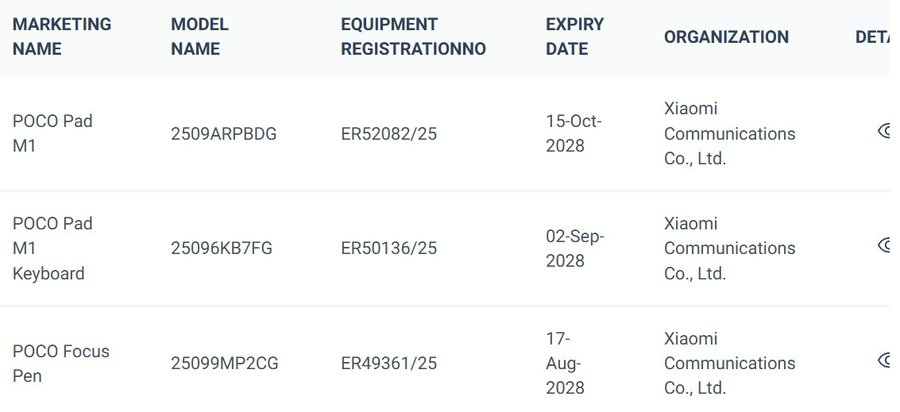View details of POCO Pad M1 Keyboard row
This screenshot has height=412, width=900.
(x=884, y=246)
